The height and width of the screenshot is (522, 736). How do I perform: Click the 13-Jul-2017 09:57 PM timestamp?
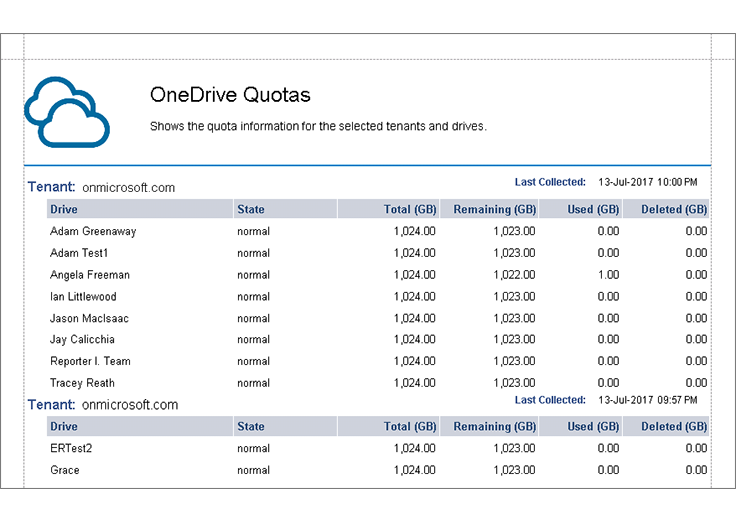point(648,400)
